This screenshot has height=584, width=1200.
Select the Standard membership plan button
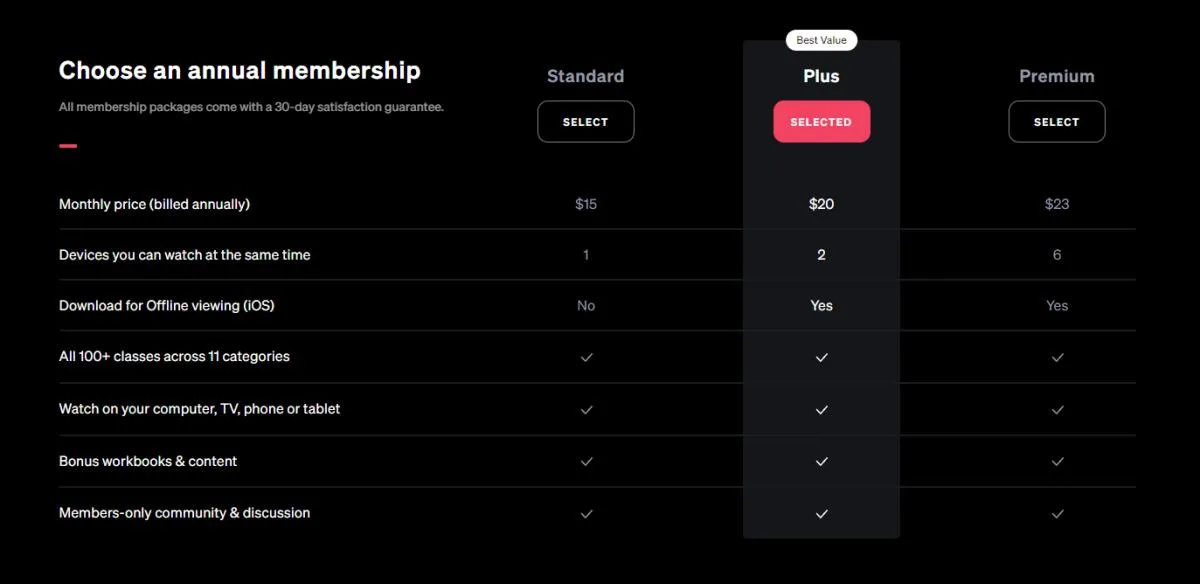(586, 122)
